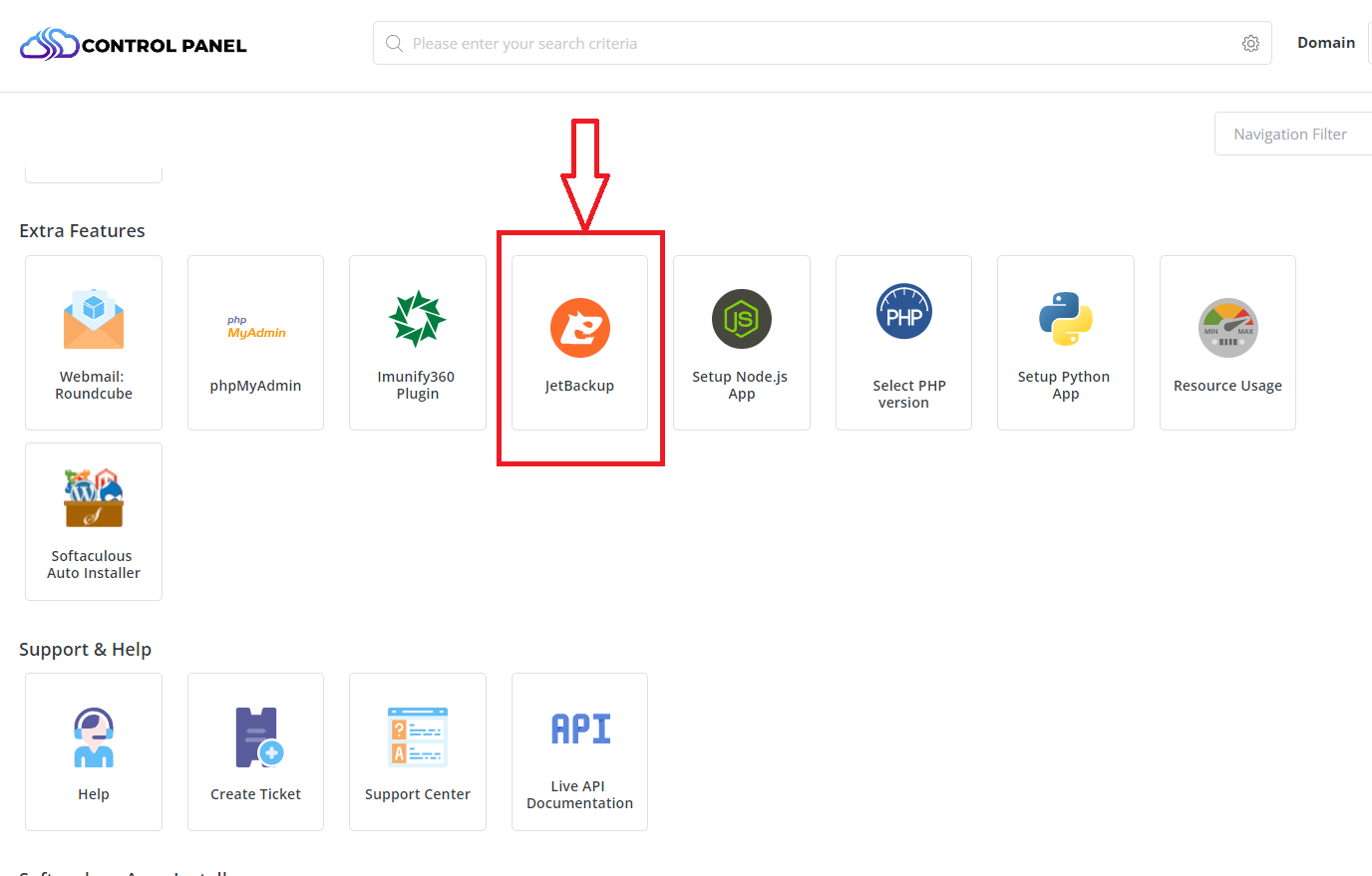This screenshot has width=1372, height=876.
Task: Focus the Navigation Filter field
Action: point(1292,135)
